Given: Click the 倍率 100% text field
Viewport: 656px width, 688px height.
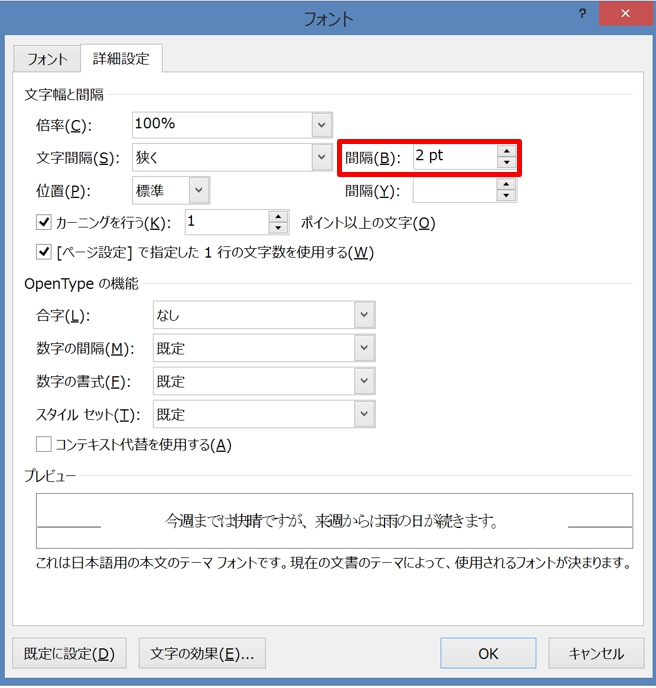Looking at the screenshot, I should click(222, 125).
